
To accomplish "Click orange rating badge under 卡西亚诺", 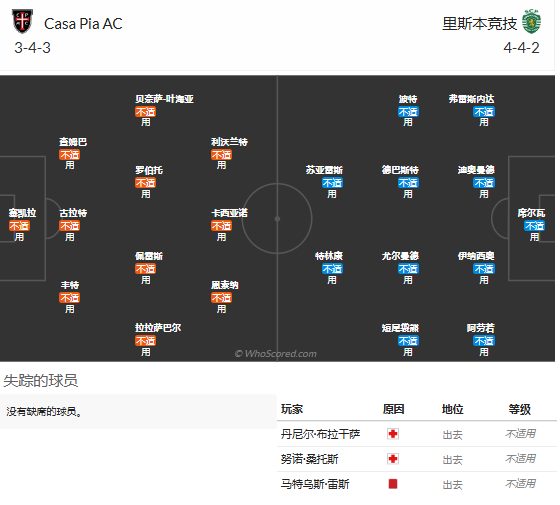I will (x=221, y=226).
